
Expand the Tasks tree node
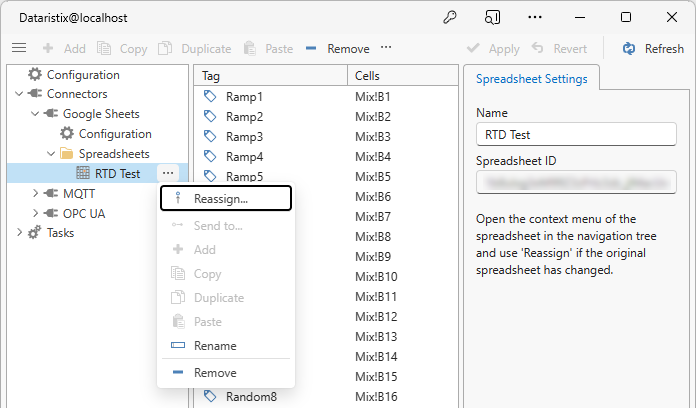coord(19,232)
